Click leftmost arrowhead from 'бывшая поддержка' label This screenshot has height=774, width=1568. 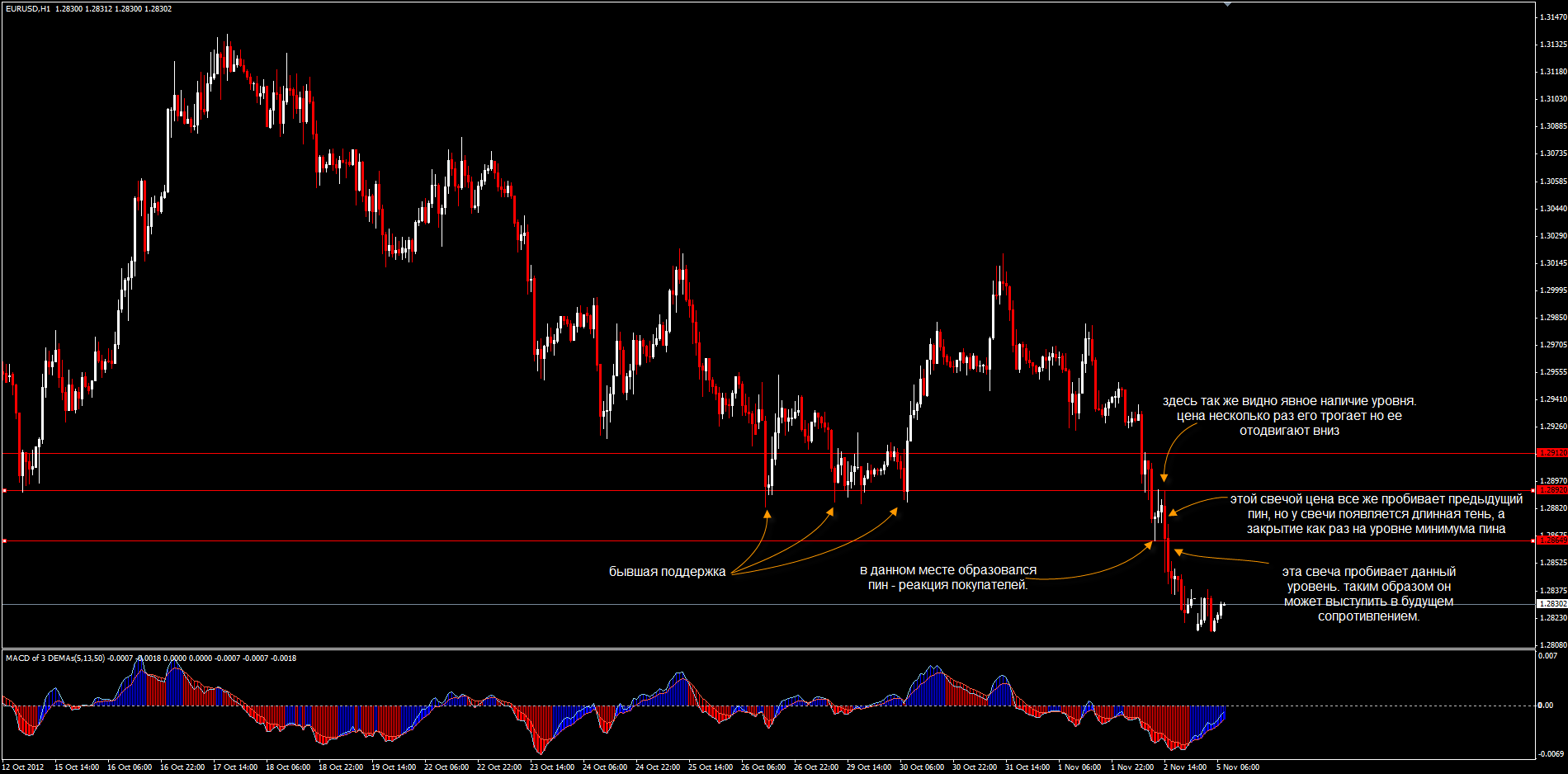click(767, 513)
